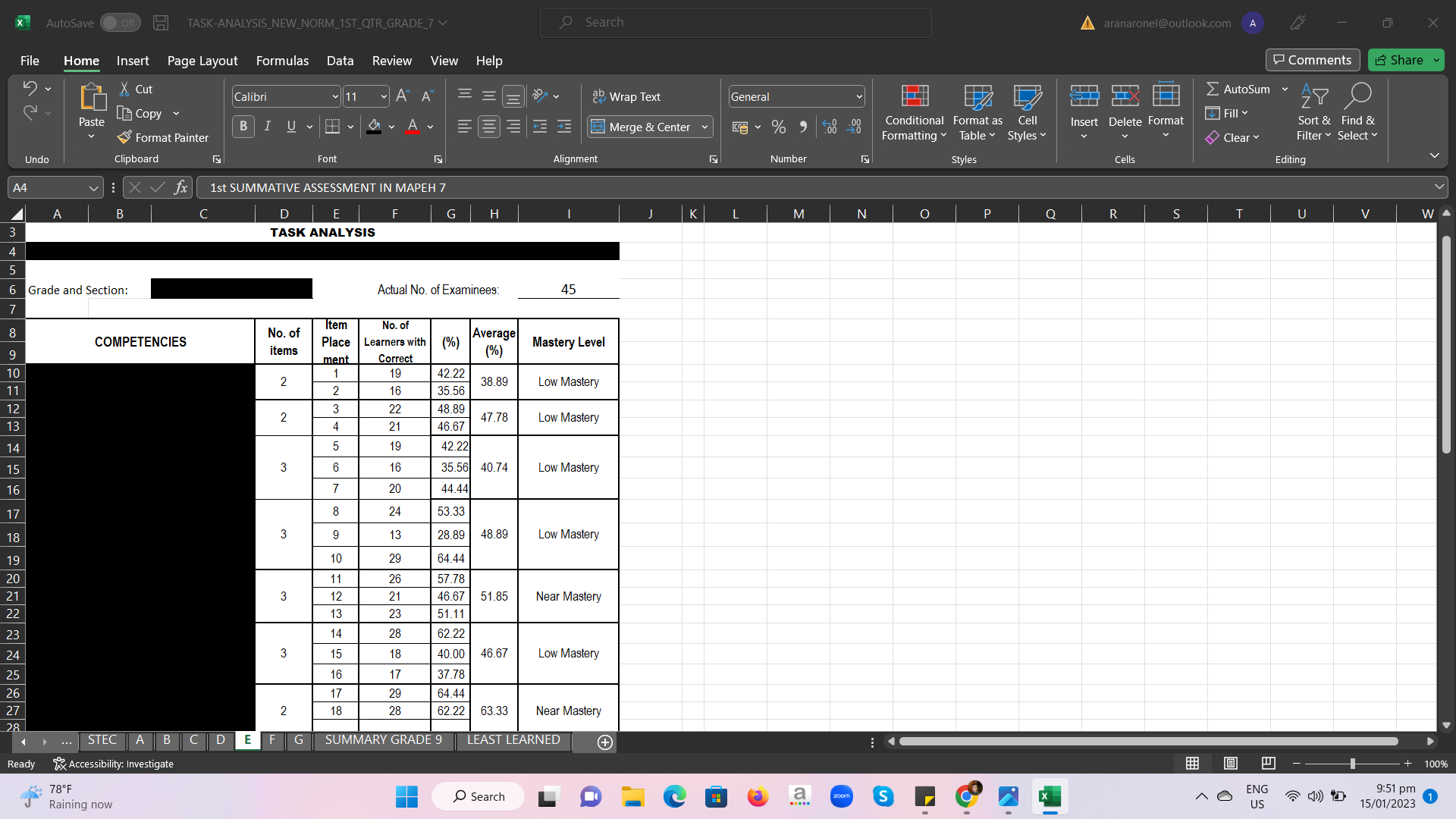
Task: Apply Percent Style number format
Action: (x=778, y=127)
